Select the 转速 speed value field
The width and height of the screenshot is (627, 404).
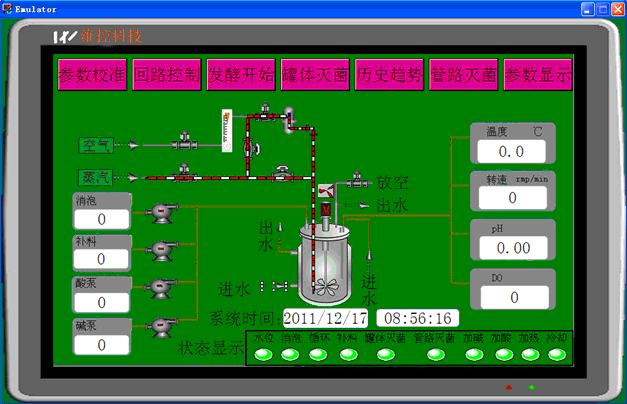coord(513,198)
